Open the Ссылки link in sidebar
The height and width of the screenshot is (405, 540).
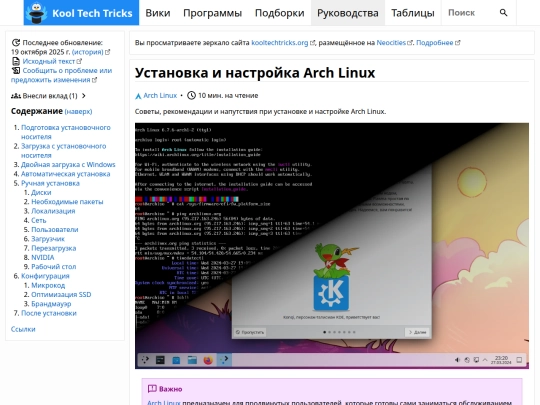(x=23, y=329)
